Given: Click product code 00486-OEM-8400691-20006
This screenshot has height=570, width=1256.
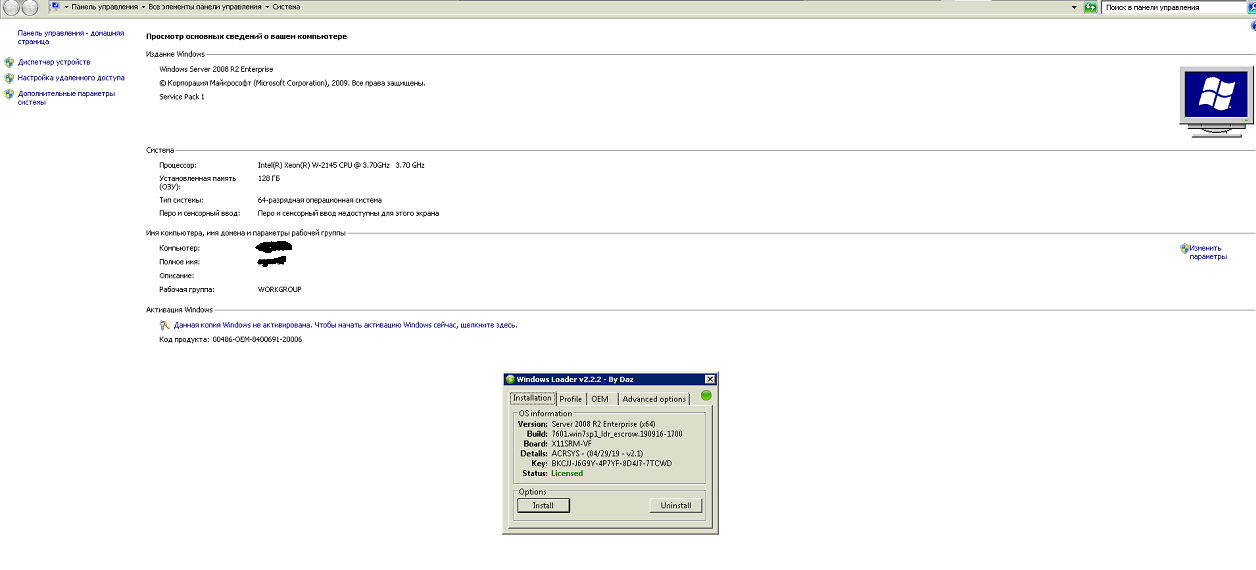Looking at the screenshot, I should coord(258,339).
